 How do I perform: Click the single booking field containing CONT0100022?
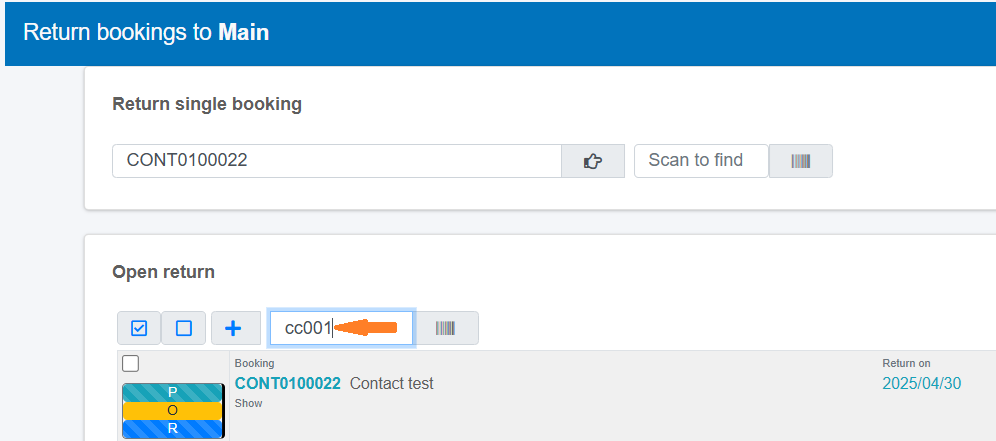pyautogui.click(x=336, y=161)
